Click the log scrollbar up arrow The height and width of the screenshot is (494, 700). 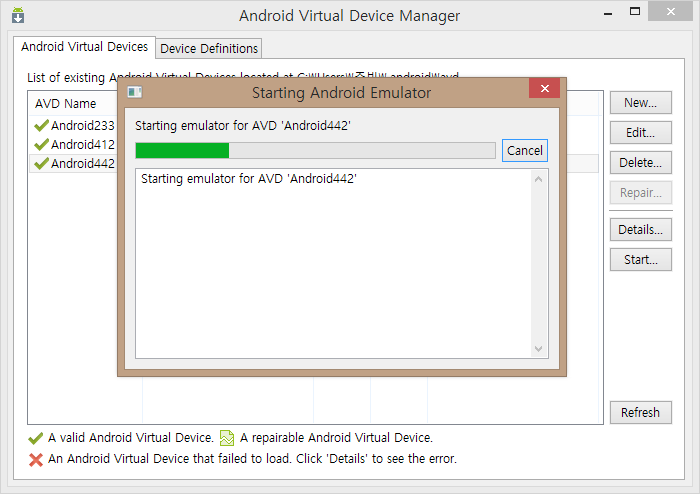[x=538, y=179]
